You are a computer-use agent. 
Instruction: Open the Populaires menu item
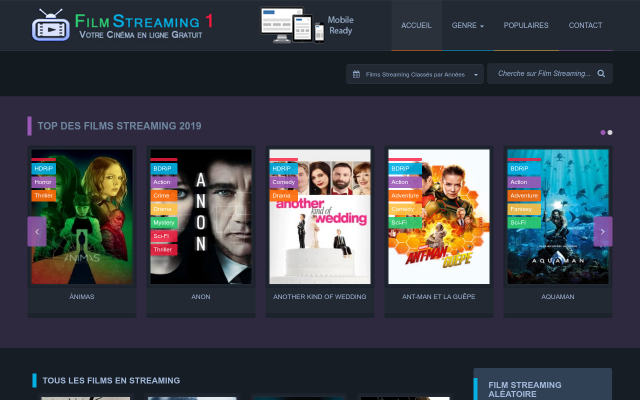tap(526, 25)
